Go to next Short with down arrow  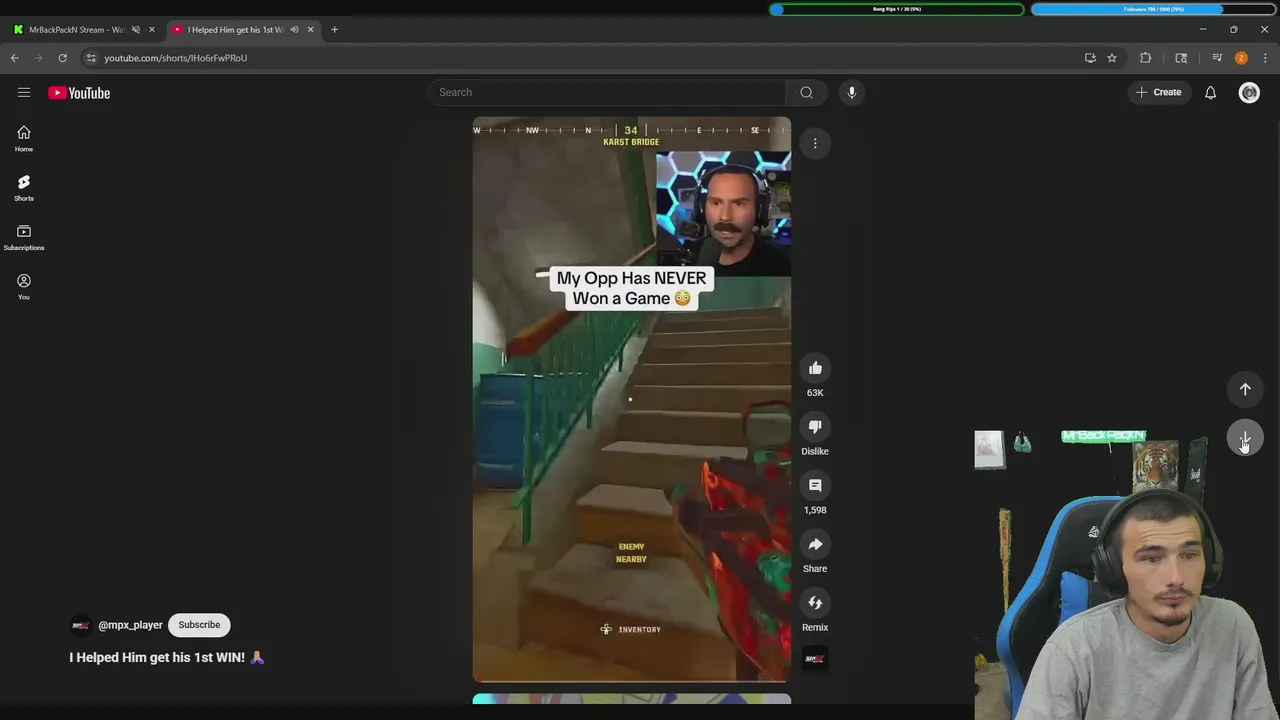pos(1245,438)
